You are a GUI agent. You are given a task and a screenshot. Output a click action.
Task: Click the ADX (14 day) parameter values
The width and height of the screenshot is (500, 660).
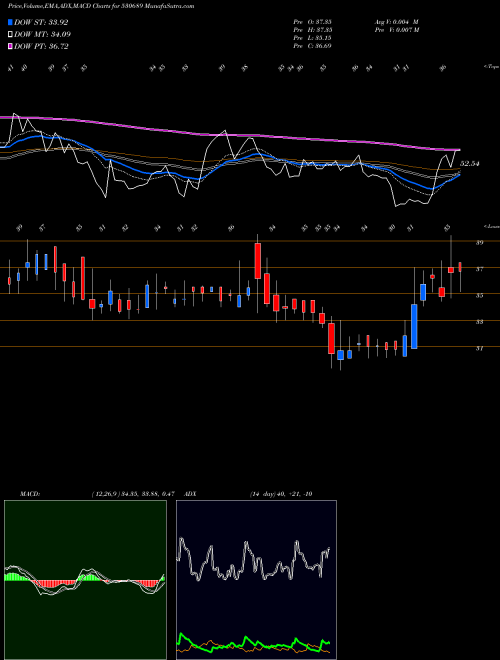tap(281, 494)
